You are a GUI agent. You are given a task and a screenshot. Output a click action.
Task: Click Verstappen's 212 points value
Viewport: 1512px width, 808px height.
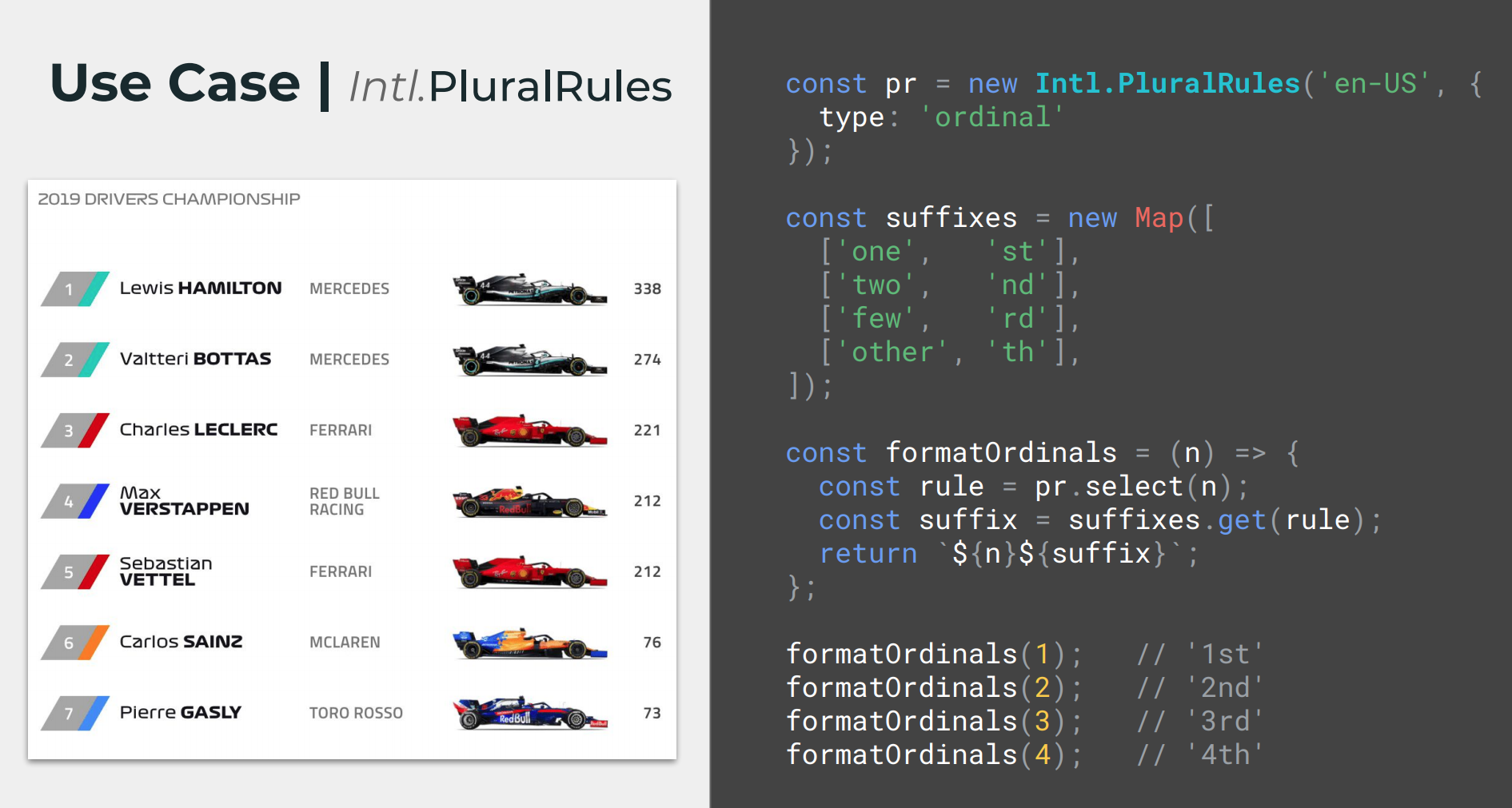(x=648, y=501)
